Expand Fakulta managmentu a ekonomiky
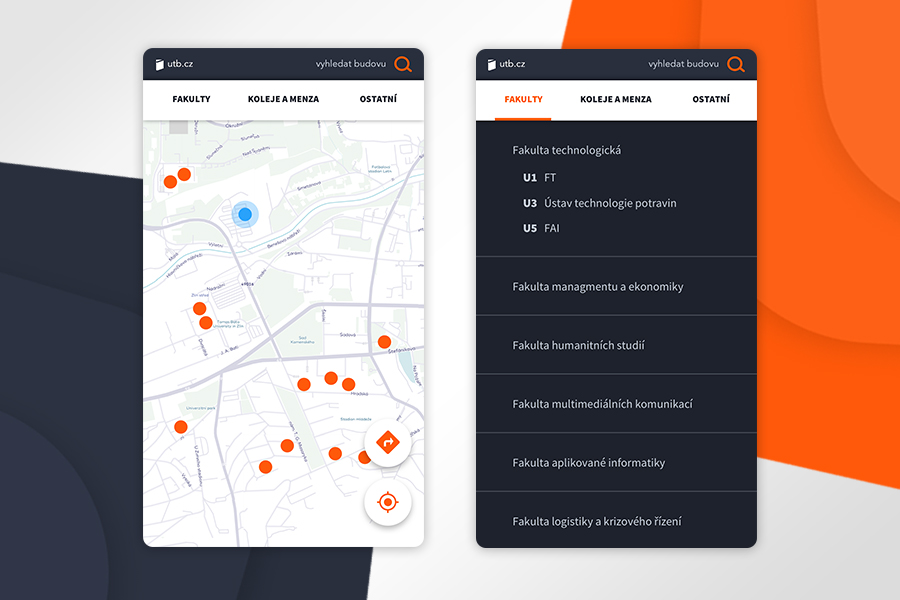The image size is (900, 600). pyautogui.click(x=598, y=287)
